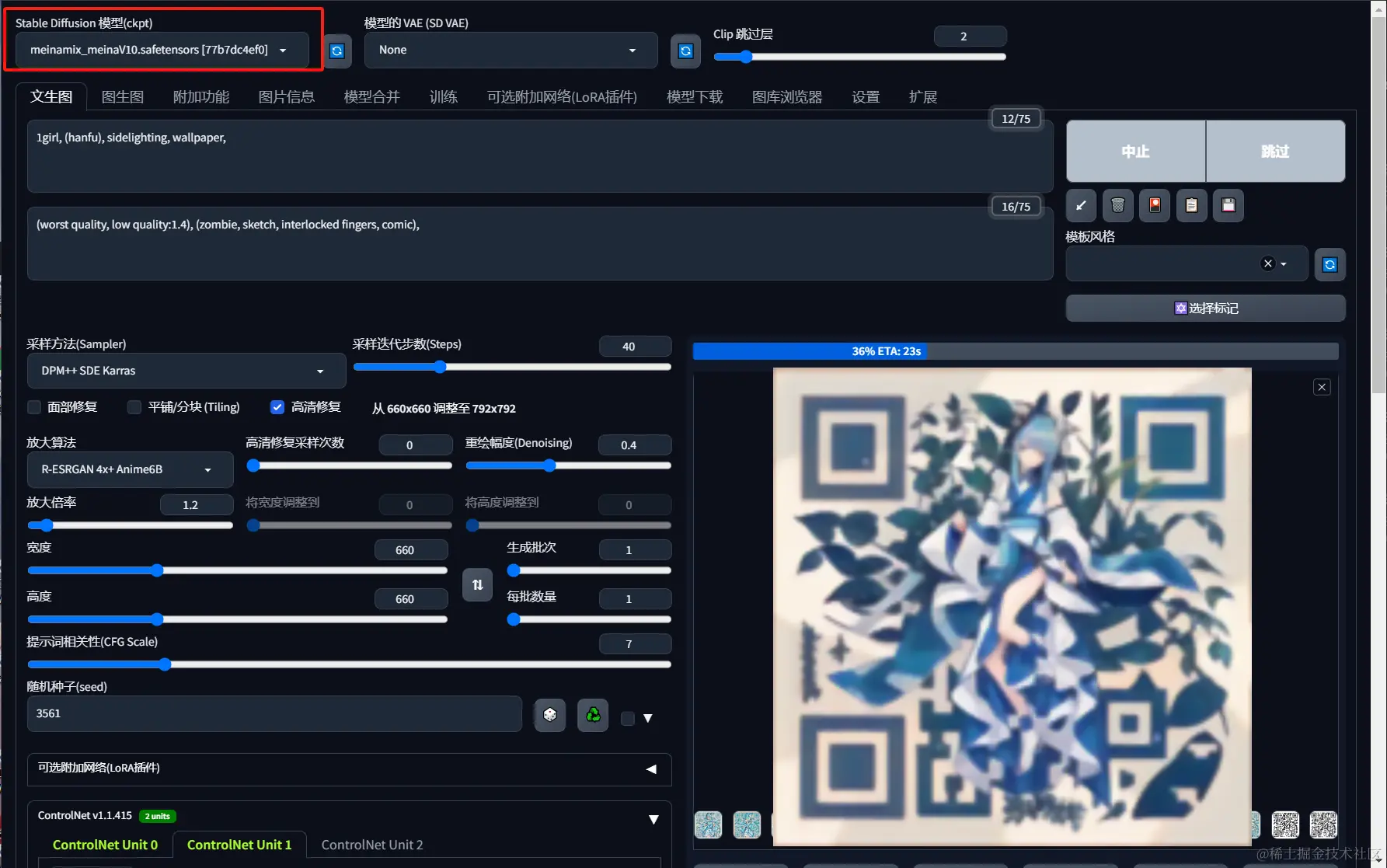Adjust the 生成批次 batch count slider
The height and width of the screenshot is (868, 1387).
coord(589,570)
